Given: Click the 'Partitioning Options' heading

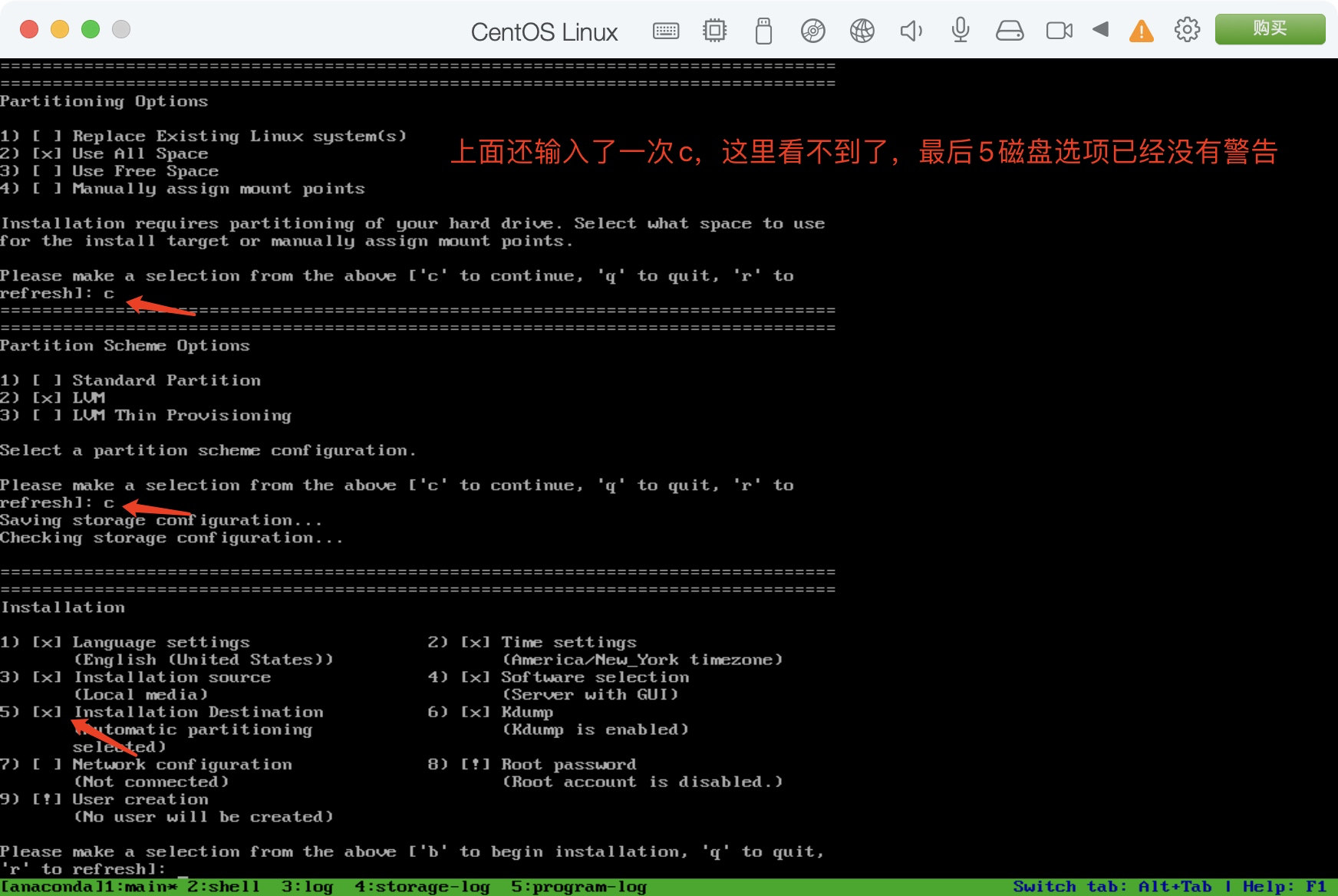Looking at the screenshot, I should click(104, 101).
